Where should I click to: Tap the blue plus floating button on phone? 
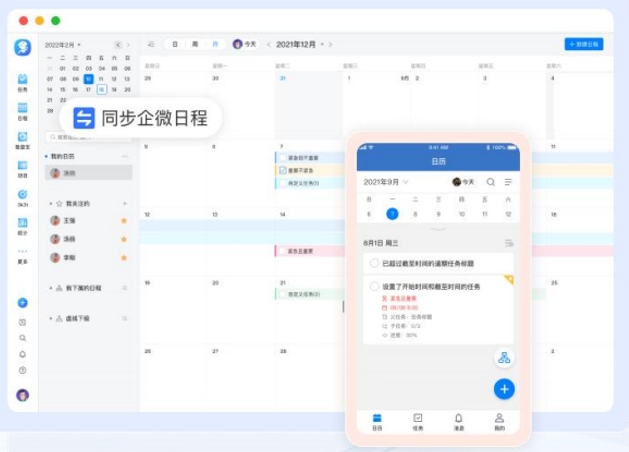pyautogui.click(x=504, y=389)
